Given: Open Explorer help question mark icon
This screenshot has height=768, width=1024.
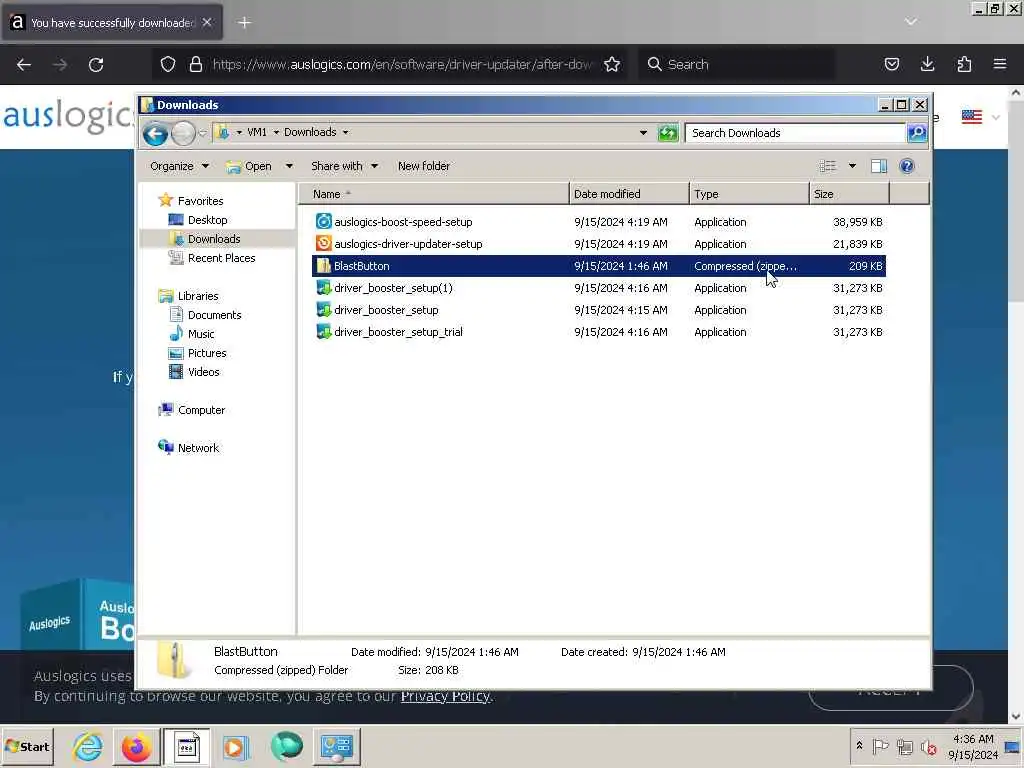Looking at the screenshot, I should tap(906, 166).
